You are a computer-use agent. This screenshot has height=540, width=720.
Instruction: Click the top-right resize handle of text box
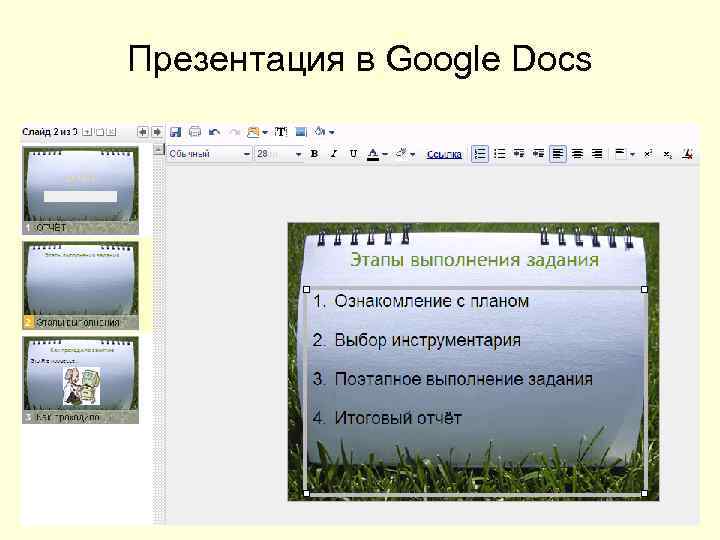click(x=644, y=289)
